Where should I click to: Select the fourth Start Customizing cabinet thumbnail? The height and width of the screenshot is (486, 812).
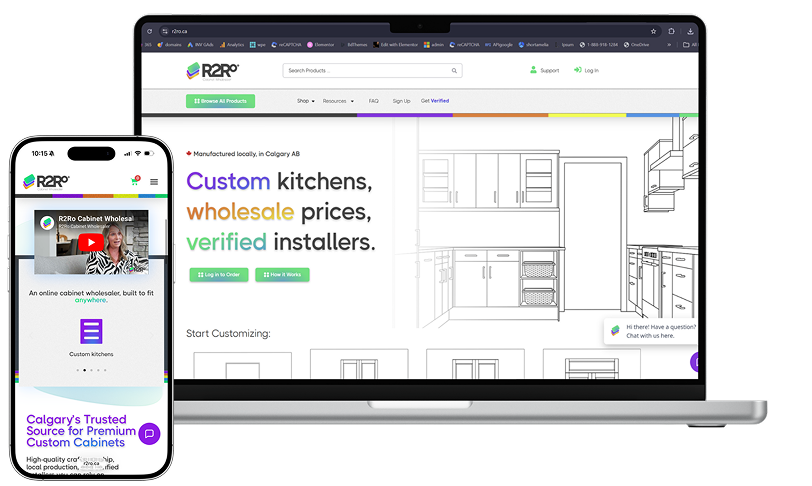591,364
